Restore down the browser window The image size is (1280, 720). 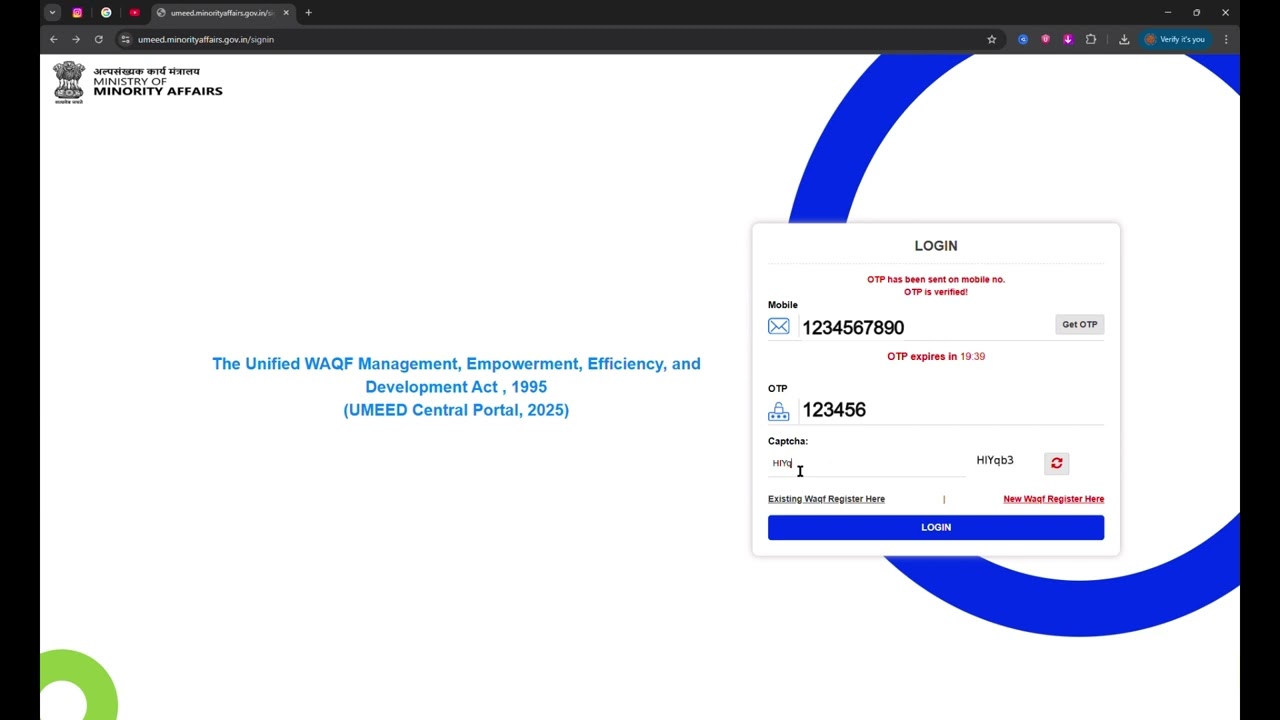pyautogui.click(x=1196, y=13)
